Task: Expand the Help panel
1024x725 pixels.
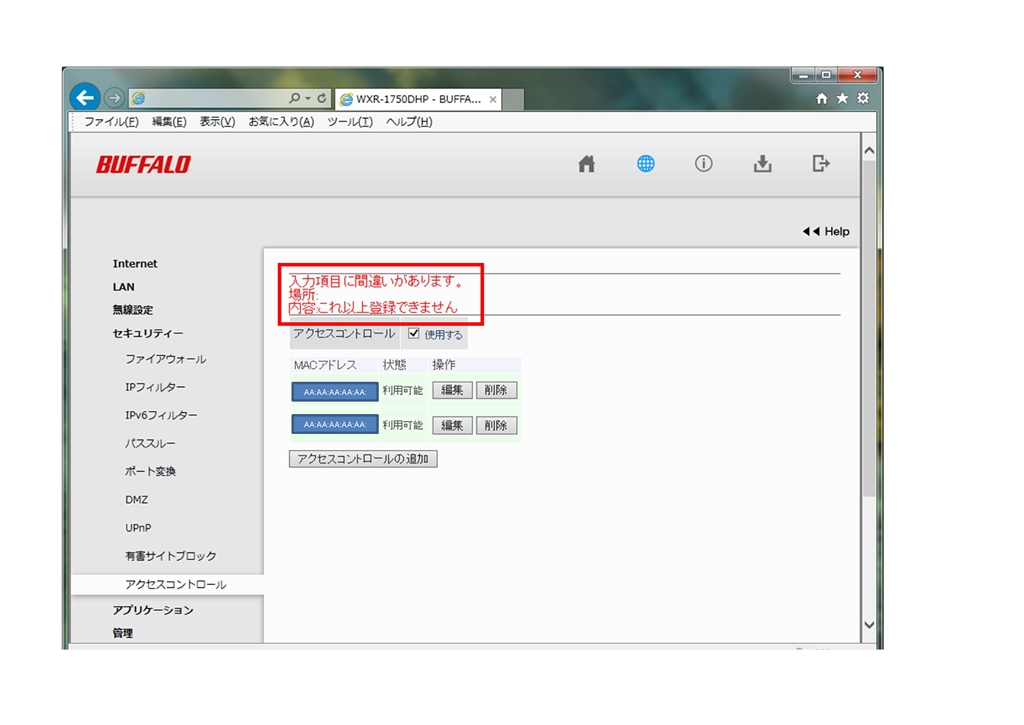Action: 826,231
